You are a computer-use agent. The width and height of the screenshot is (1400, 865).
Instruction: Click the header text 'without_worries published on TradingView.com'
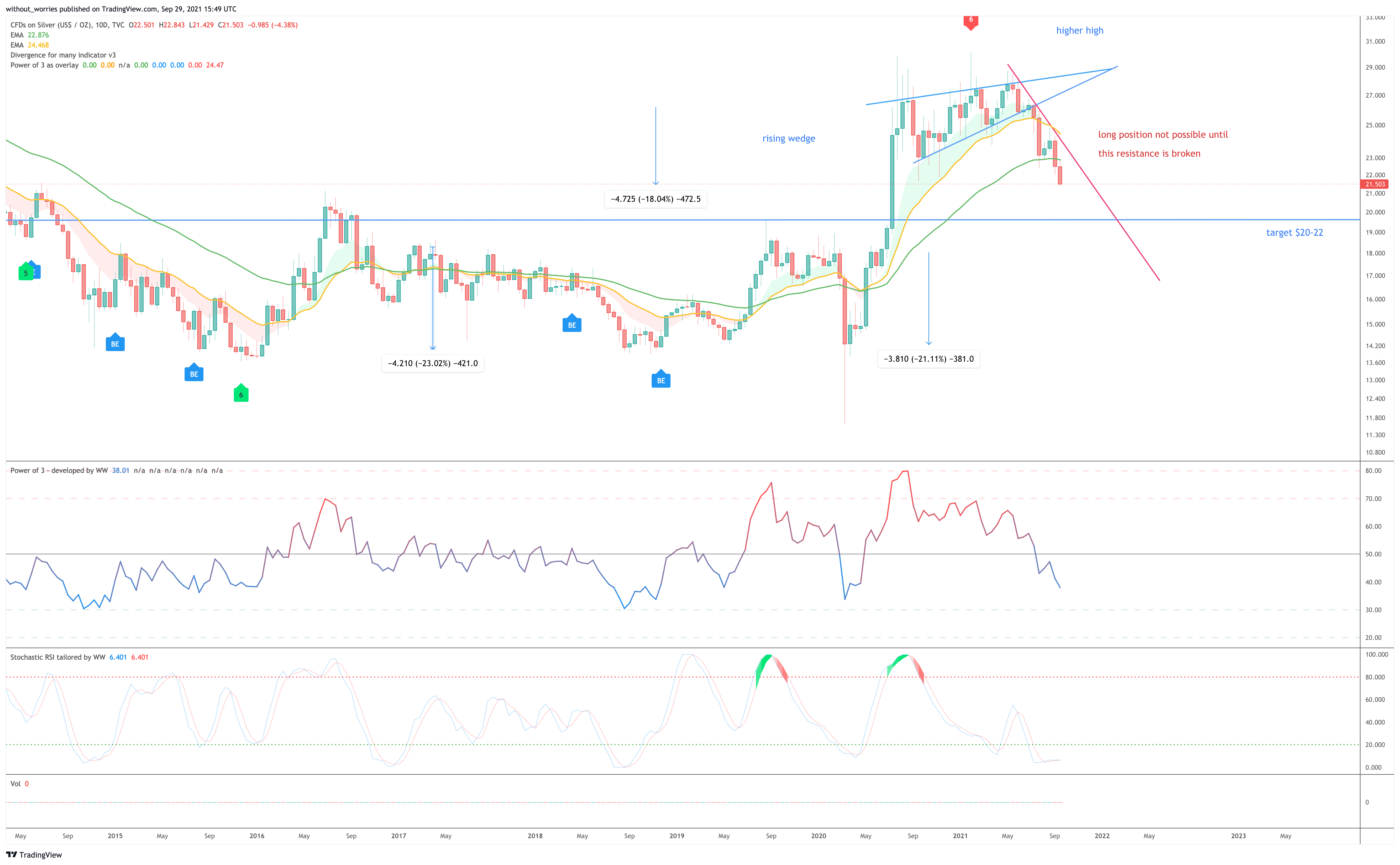(x=81, y=9)
